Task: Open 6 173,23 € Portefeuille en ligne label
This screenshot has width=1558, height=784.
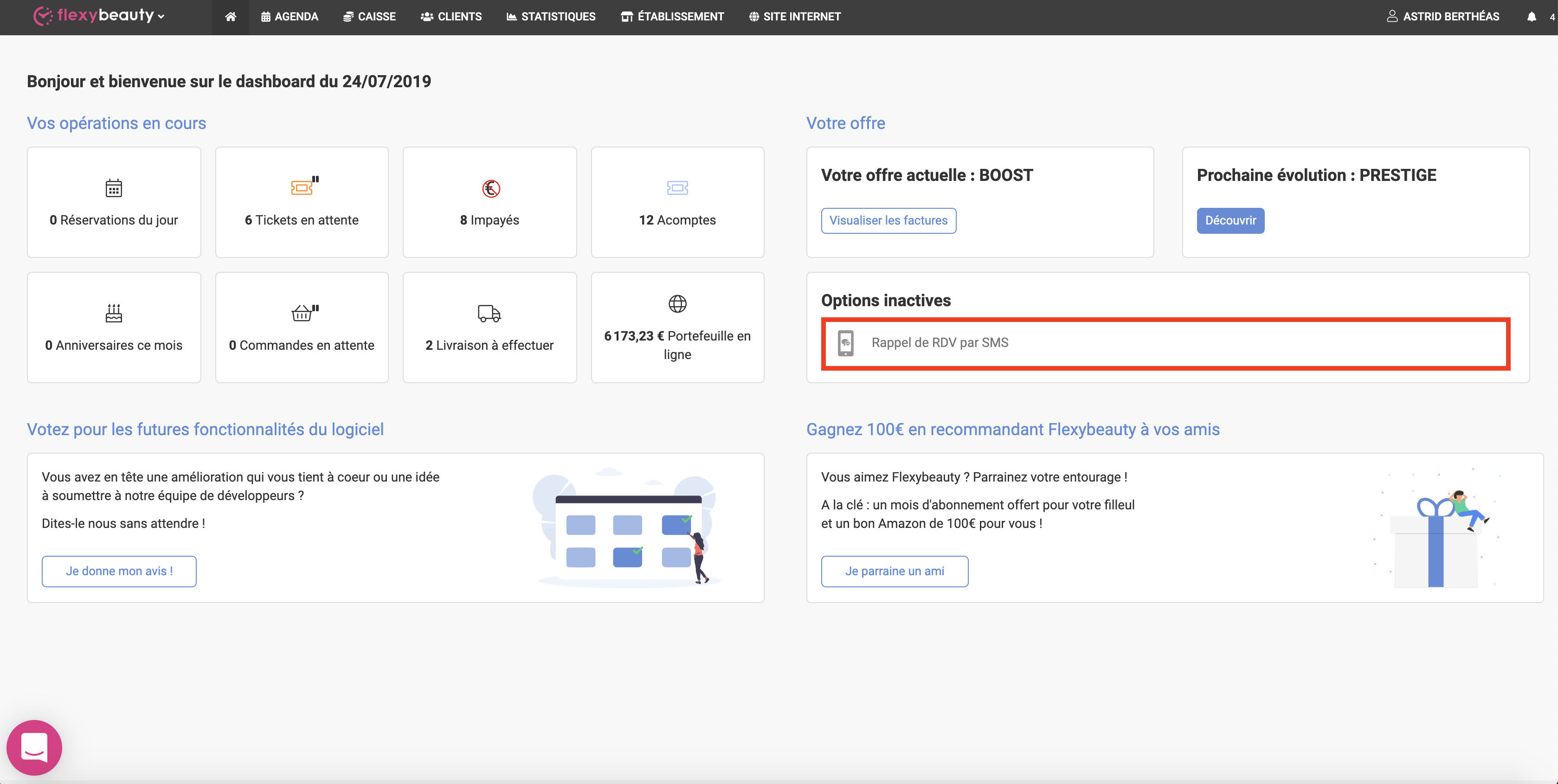Action: click(x=677, y=345)
